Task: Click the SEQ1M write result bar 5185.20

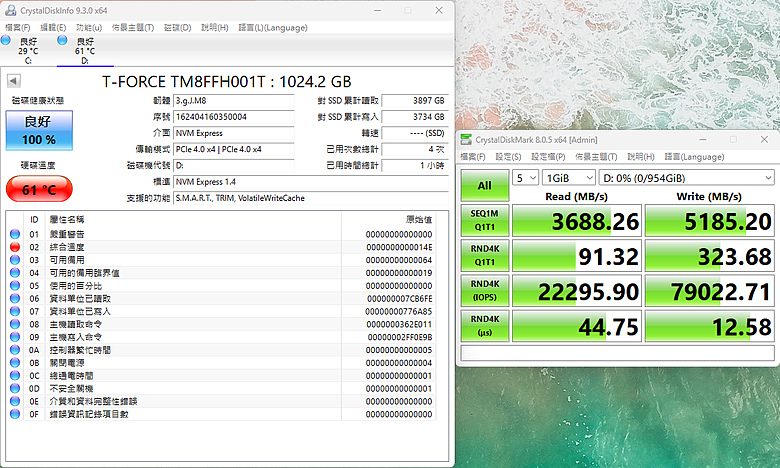Action: tap(710, 220)
